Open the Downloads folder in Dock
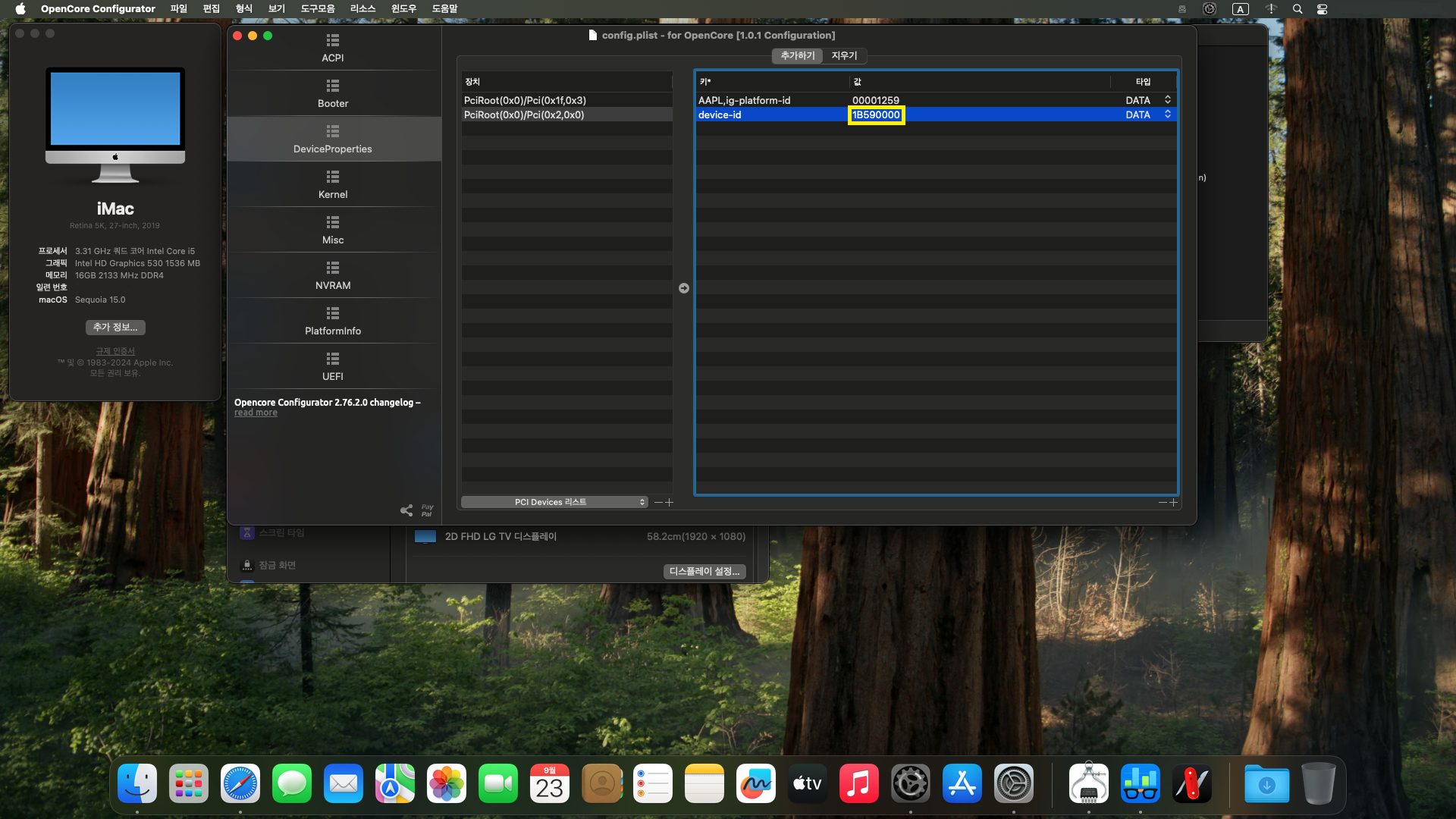Viewport: 1456px width, 819px height. (x=1266, y=783)
